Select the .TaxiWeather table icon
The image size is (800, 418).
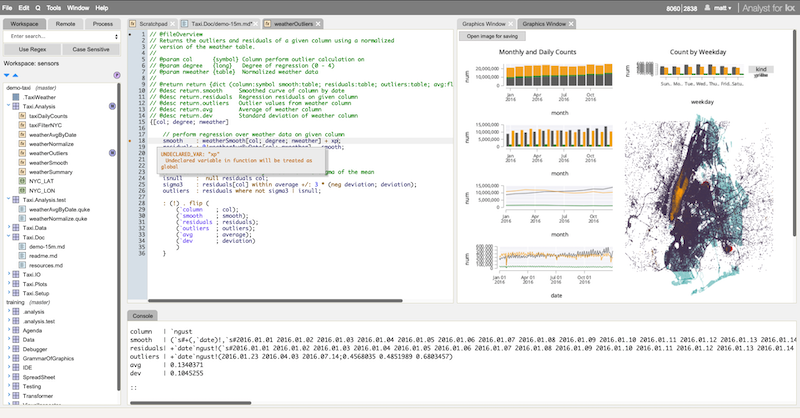point(16,97)
